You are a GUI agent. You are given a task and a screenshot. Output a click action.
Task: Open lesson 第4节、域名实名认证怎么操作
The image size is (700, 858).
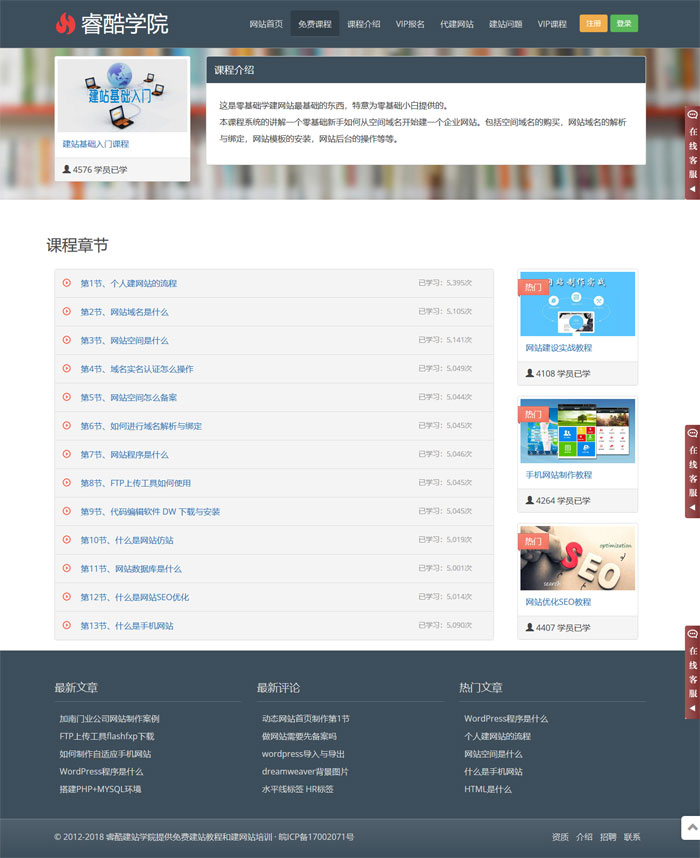(137, 369)
